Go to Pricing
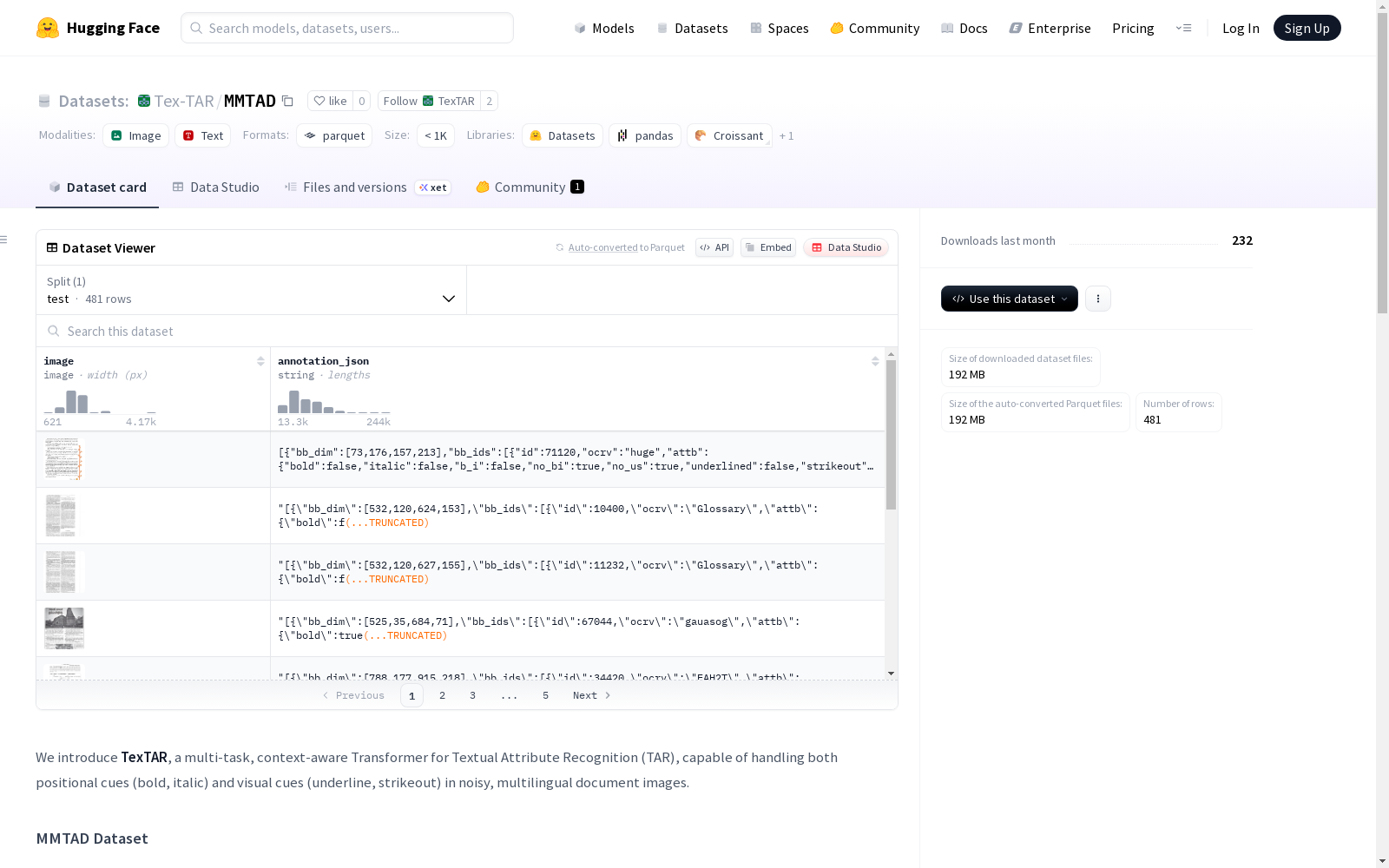This screenshot has height=868, width=1389. coord(1133,29)
